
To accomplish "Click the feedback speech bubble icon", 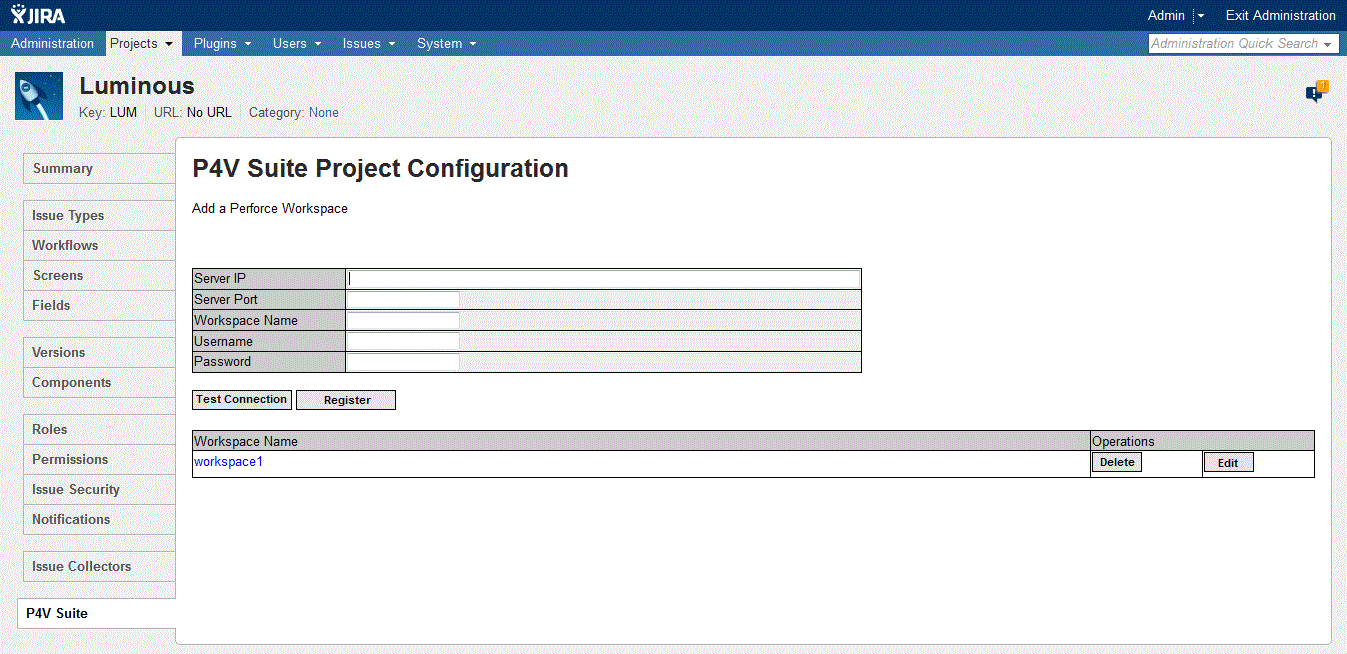I will pyautogui.click(x=1316, y=92).
